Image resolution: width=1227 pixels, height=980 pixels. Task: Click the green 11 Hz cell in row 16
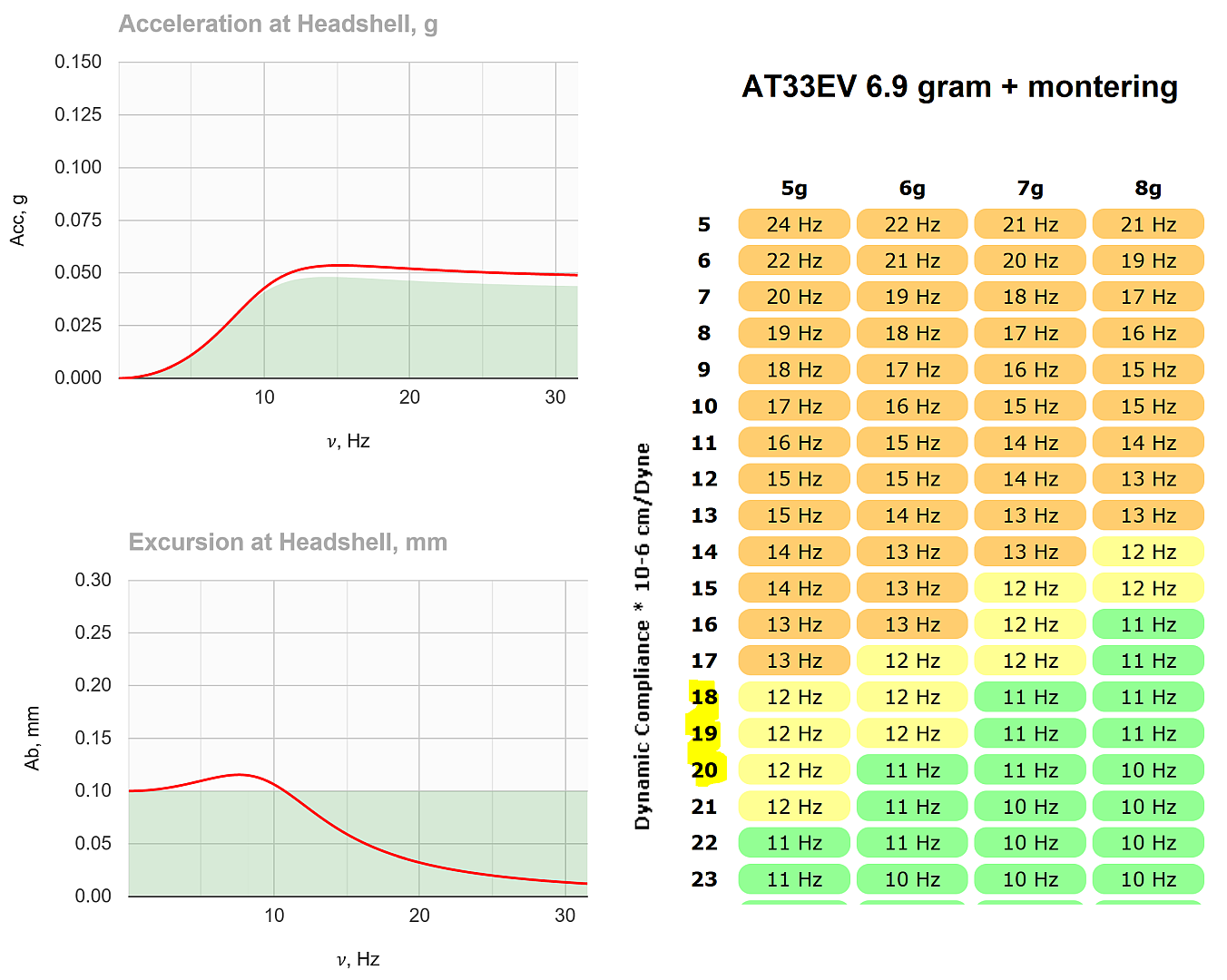[x=1148, y=624]
